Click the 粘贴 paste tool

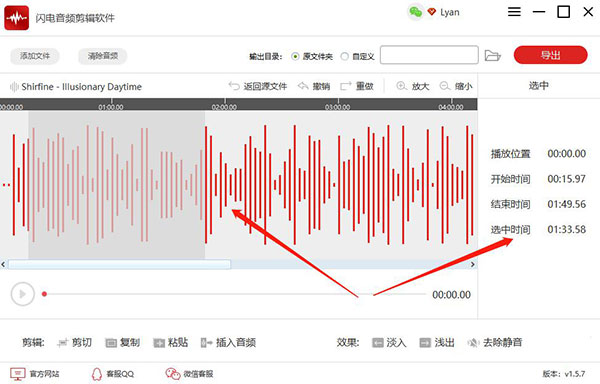(x=171, y=342)
